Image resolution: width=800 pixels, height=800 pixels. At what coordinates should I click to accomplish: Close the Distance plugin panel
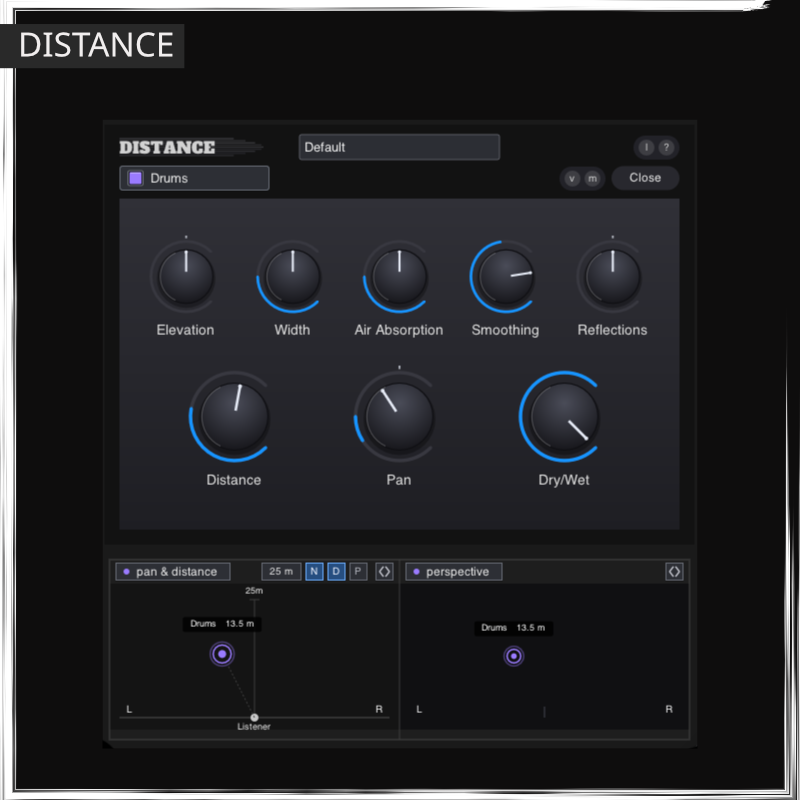pos(645,178)
